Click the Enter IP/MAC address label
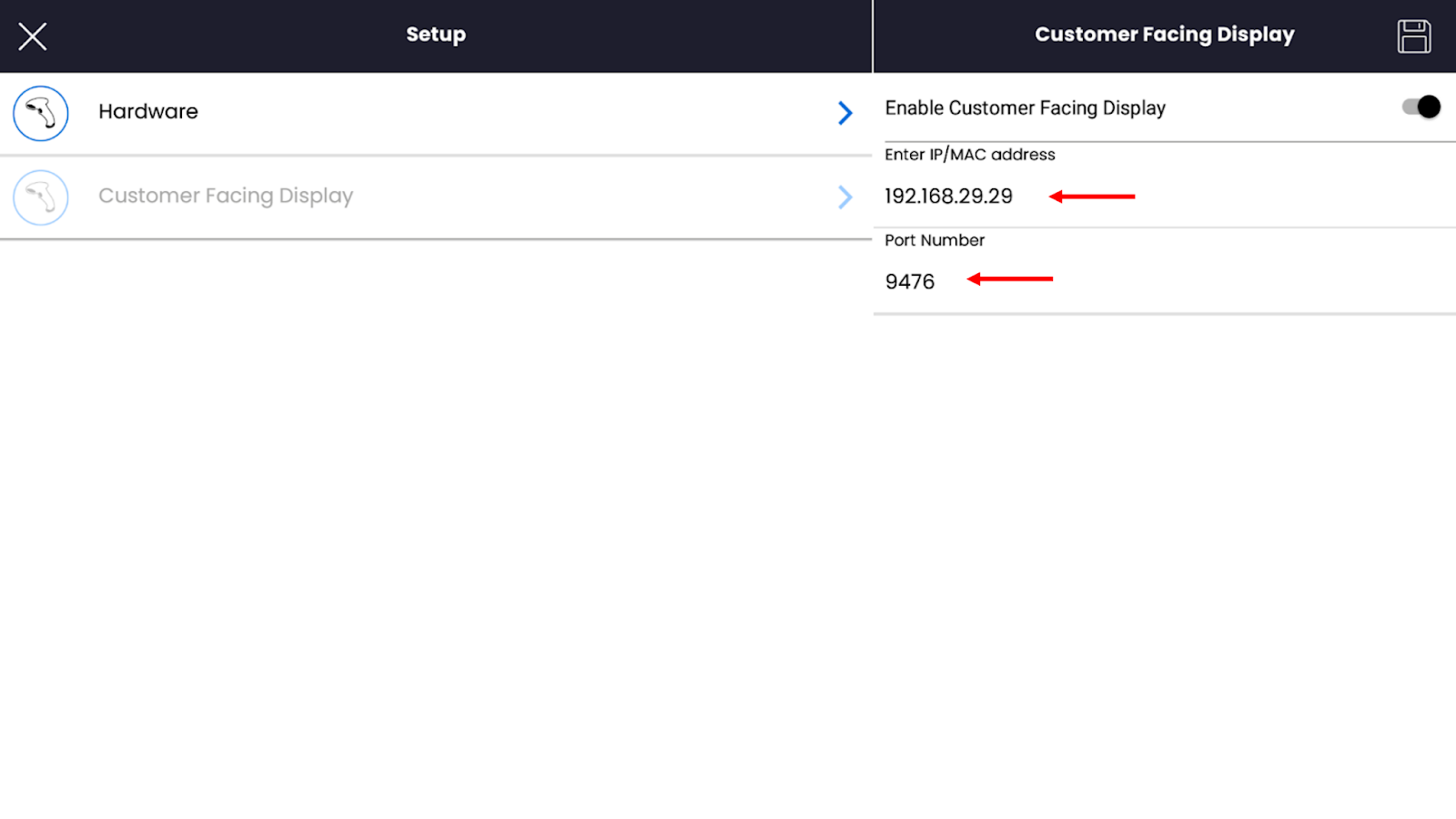1456x819 pixels. [969, 155]
